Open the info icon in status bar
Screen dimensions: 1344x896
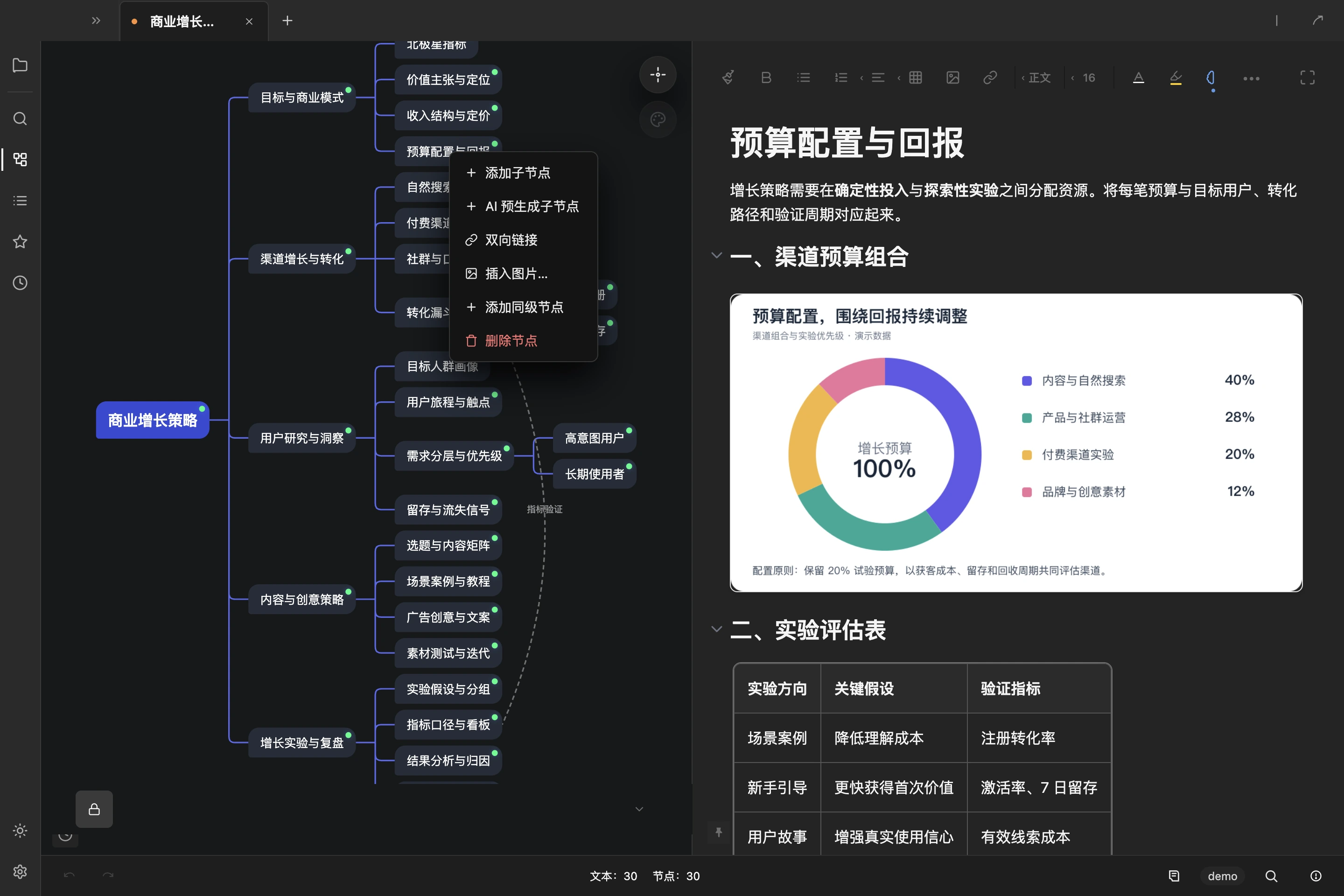pyautogui.click(x=1316, y=876)
